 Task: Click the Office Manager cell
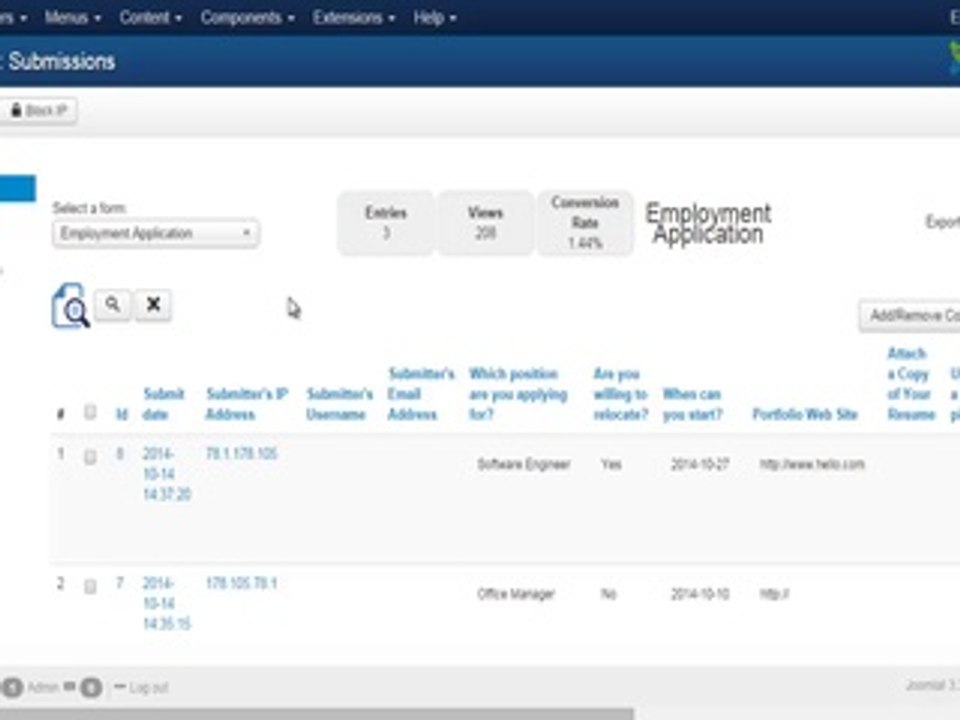[516, 594]
